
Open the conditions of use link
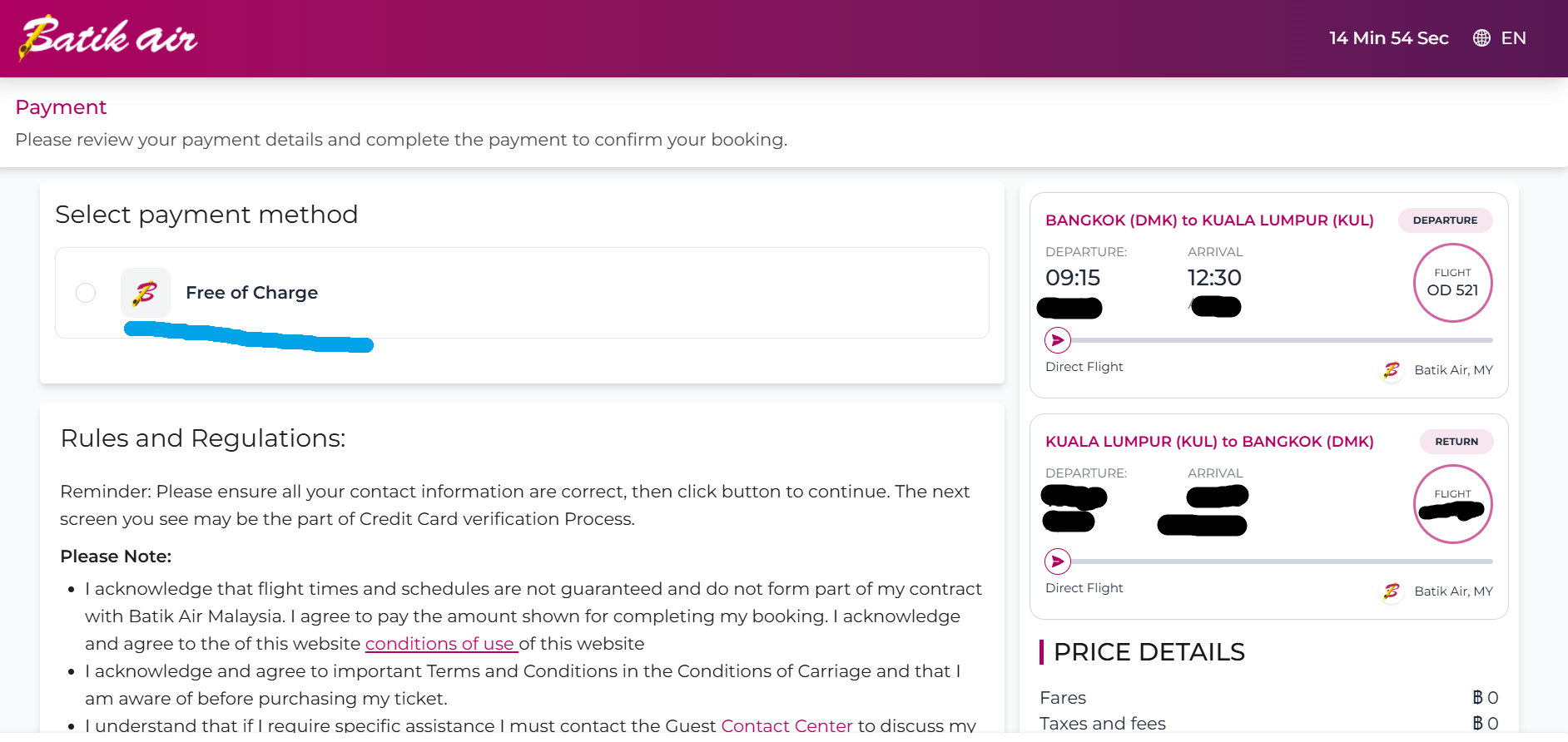(440, 644)
